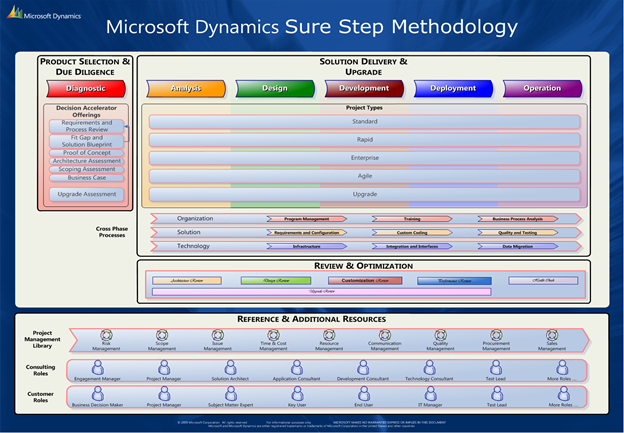Select the Solution Architect role icon

[x=230, y=368]
